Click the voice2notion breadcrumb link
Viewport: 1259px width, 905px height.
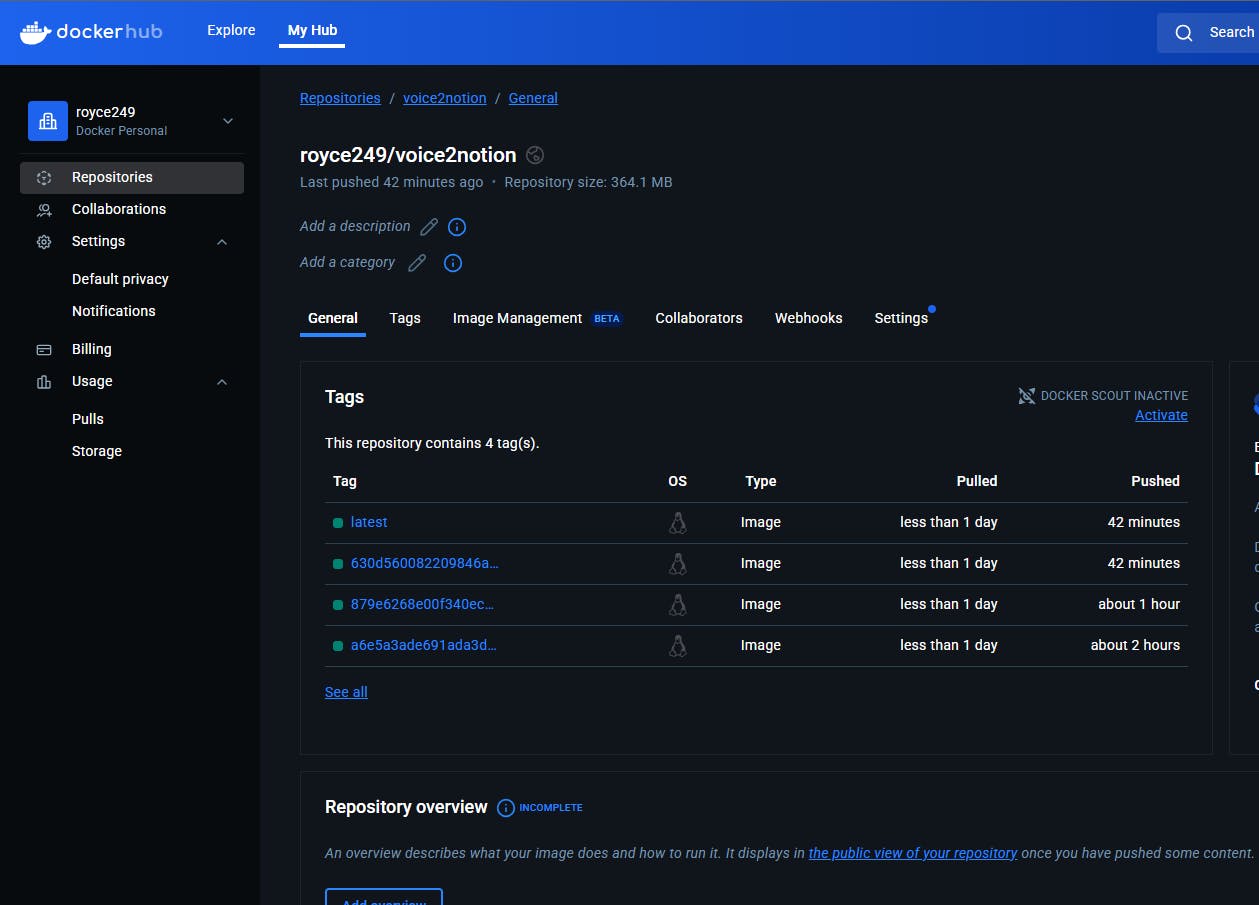pyautogui.click(x=445, y=98)
